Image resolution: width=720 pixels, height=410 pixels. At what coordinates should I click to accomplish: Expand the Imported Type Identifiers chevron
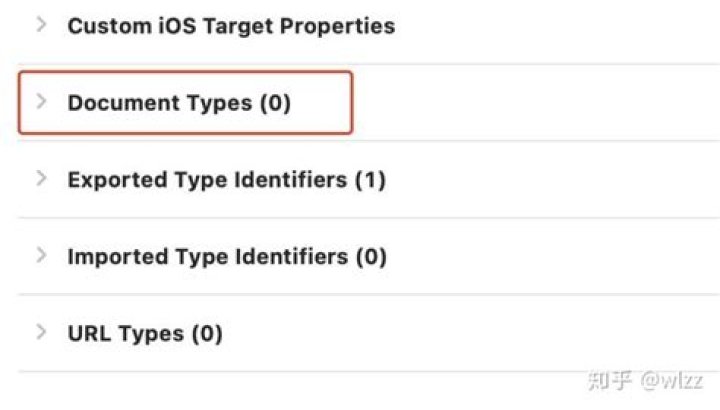pos(41,255)
